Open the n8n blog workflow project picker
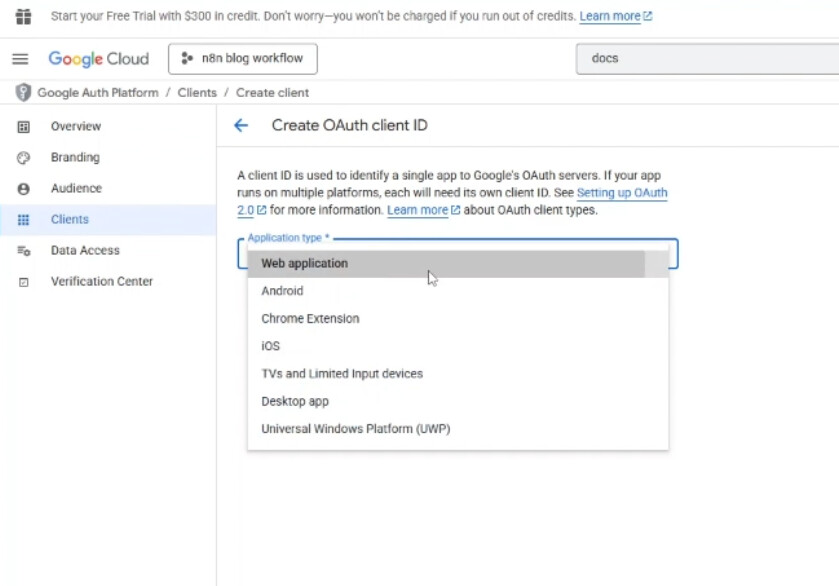Image resolution: width=839 pixels, height=586 pixels. click(242, 59)
